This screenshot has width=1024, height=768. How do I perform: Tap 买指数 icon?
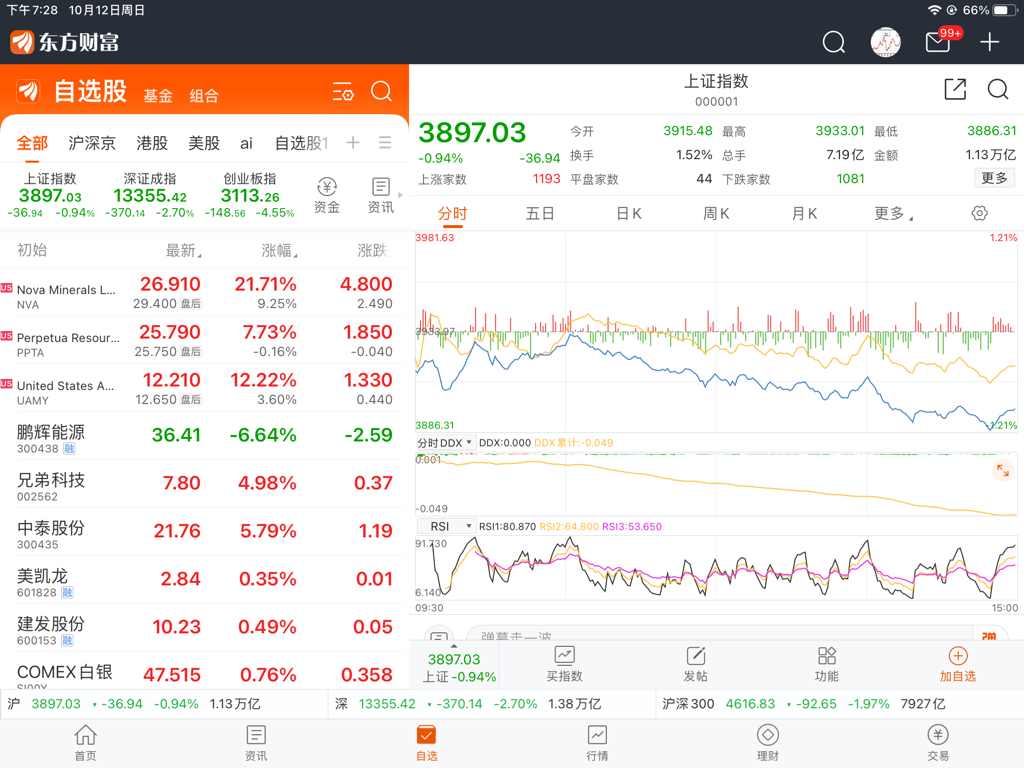564,664
